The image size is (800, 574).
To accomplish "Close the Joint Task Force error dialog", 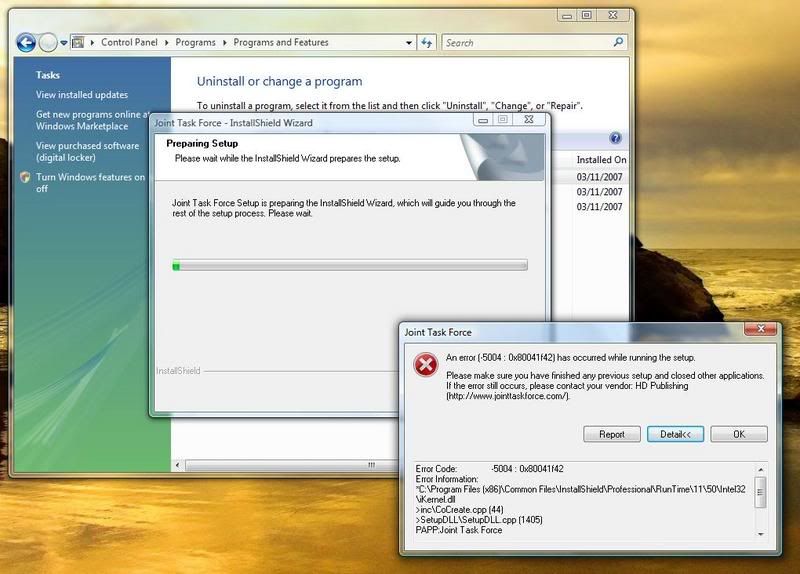I will (760, 329).
